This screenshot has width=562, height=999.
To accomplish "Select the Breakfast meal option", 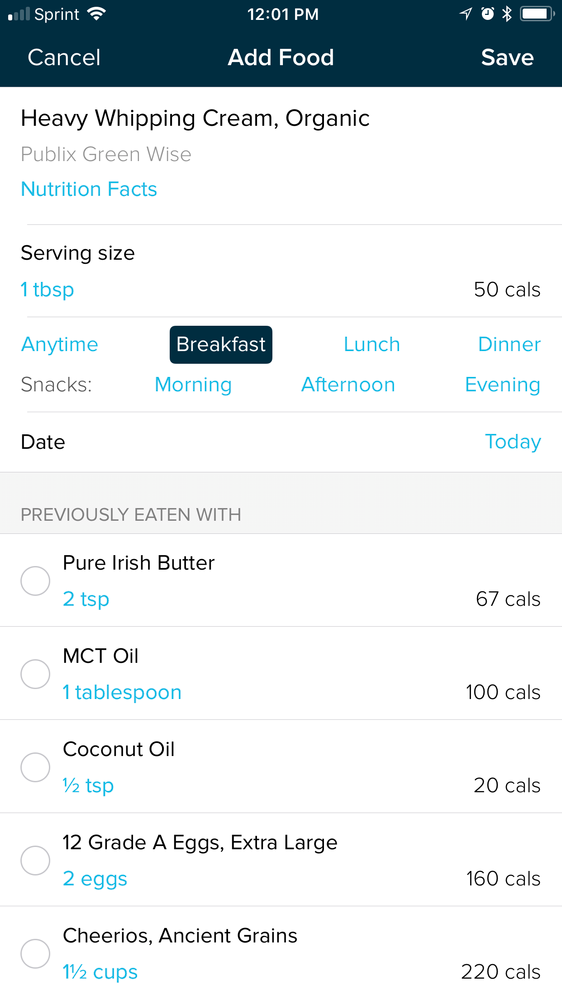I will [220, 345].
